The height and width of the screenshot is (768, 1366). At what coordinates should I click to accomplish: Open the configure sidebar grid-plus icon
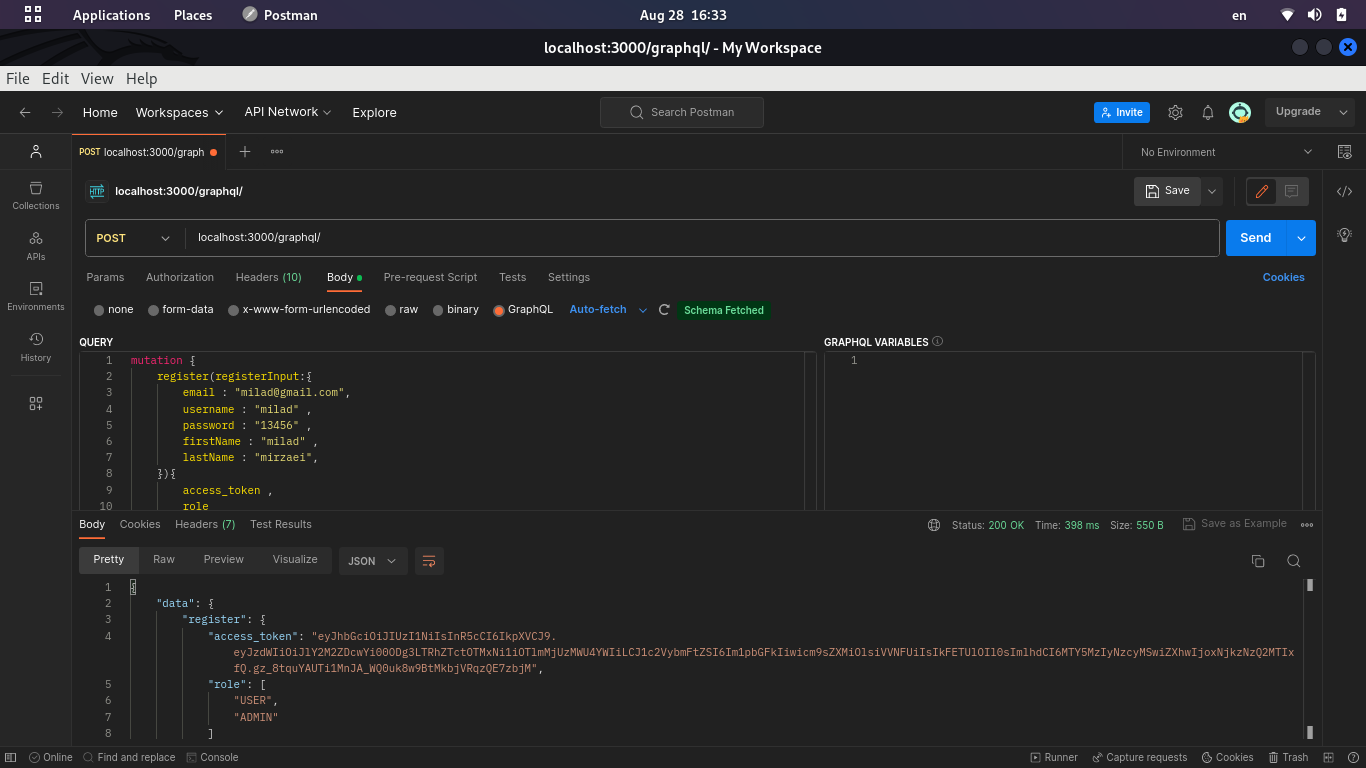tap(36, 403)
